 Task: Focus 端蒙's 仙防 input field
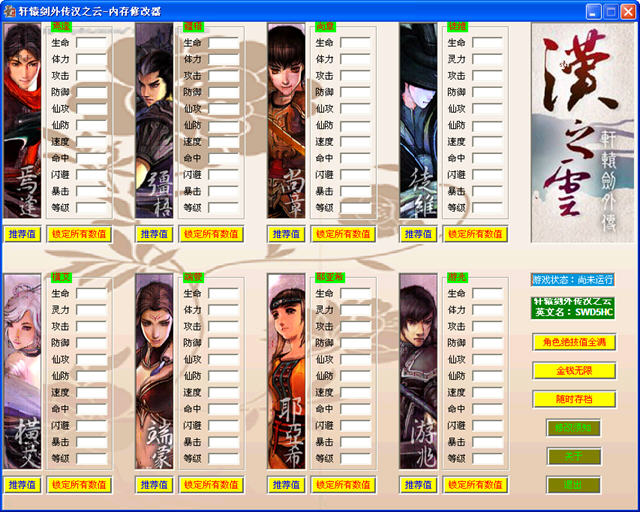(x=224, y=376)
